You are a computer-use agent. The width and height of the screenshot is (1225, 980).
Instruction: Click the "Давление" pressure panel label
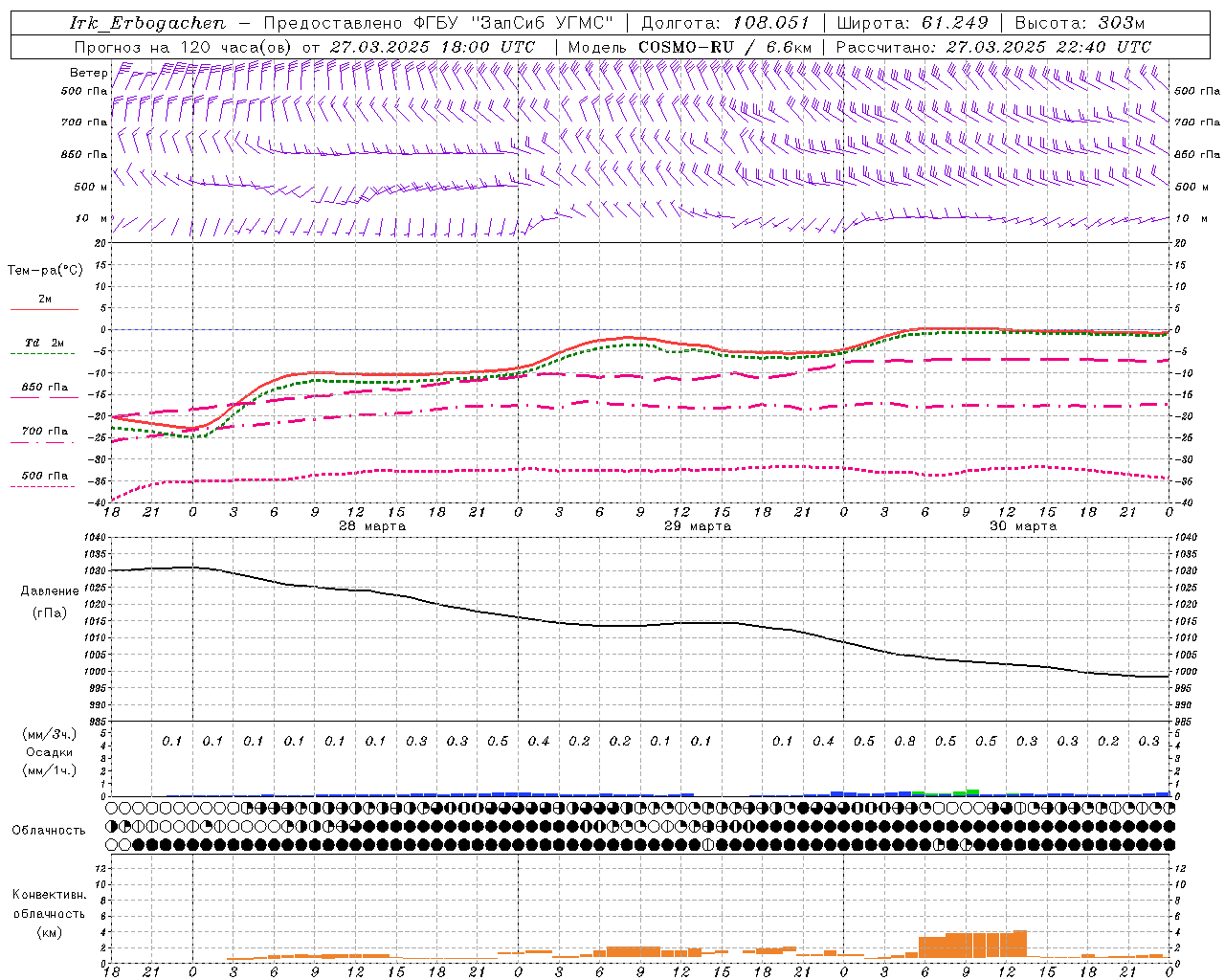tap(50, 591)
